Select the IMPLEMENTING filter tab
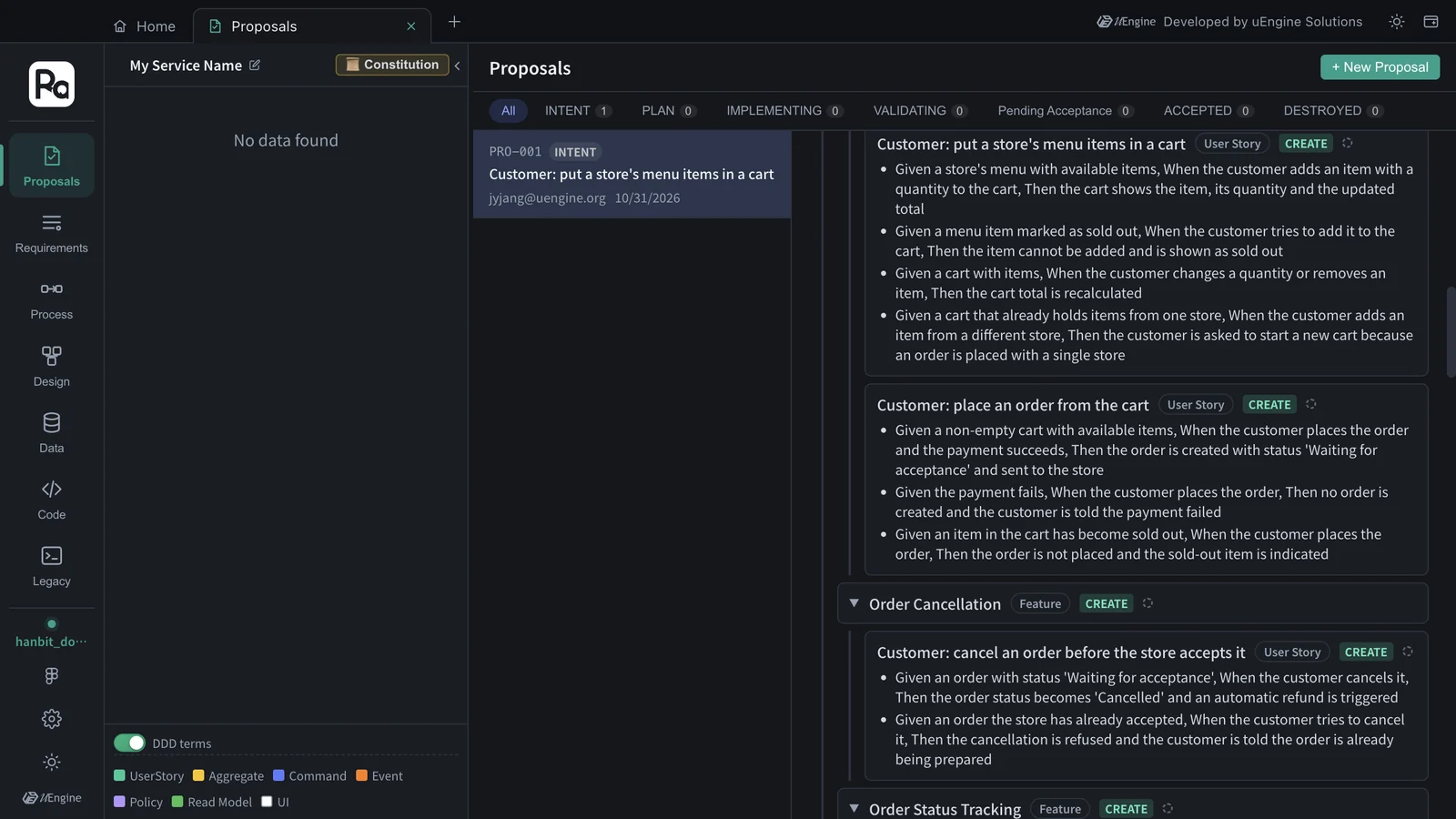 (x=784, y=111)
